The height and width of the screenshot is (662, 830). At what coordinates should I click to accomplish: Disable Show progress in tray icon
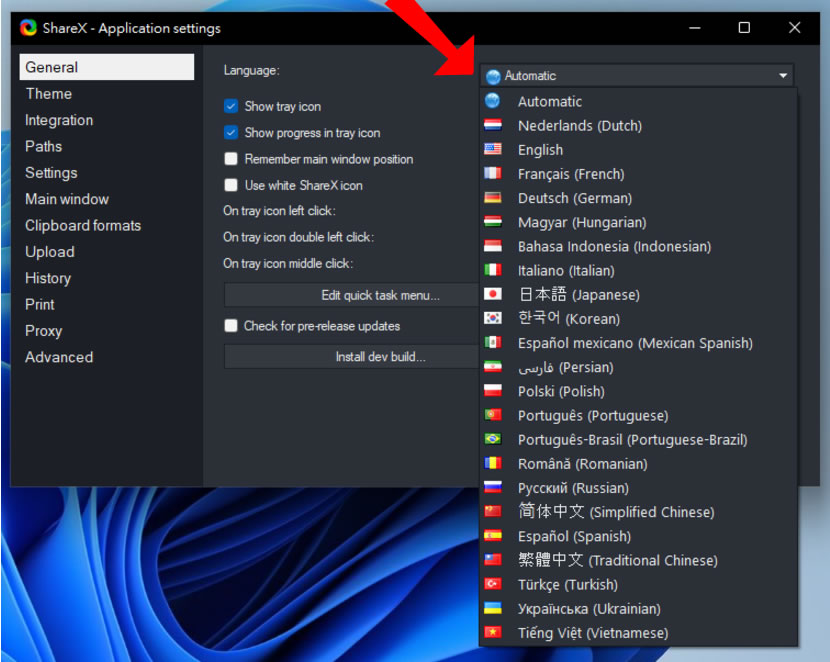(231, 132)
